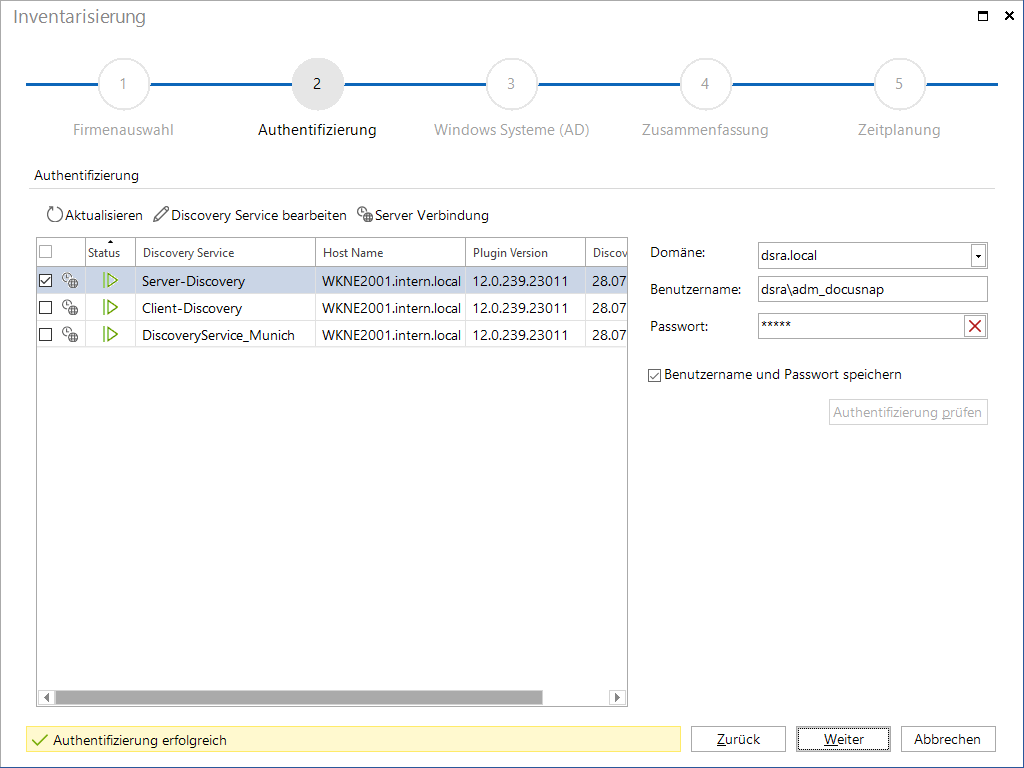Open step 4 Zusammenfassung

705,84
